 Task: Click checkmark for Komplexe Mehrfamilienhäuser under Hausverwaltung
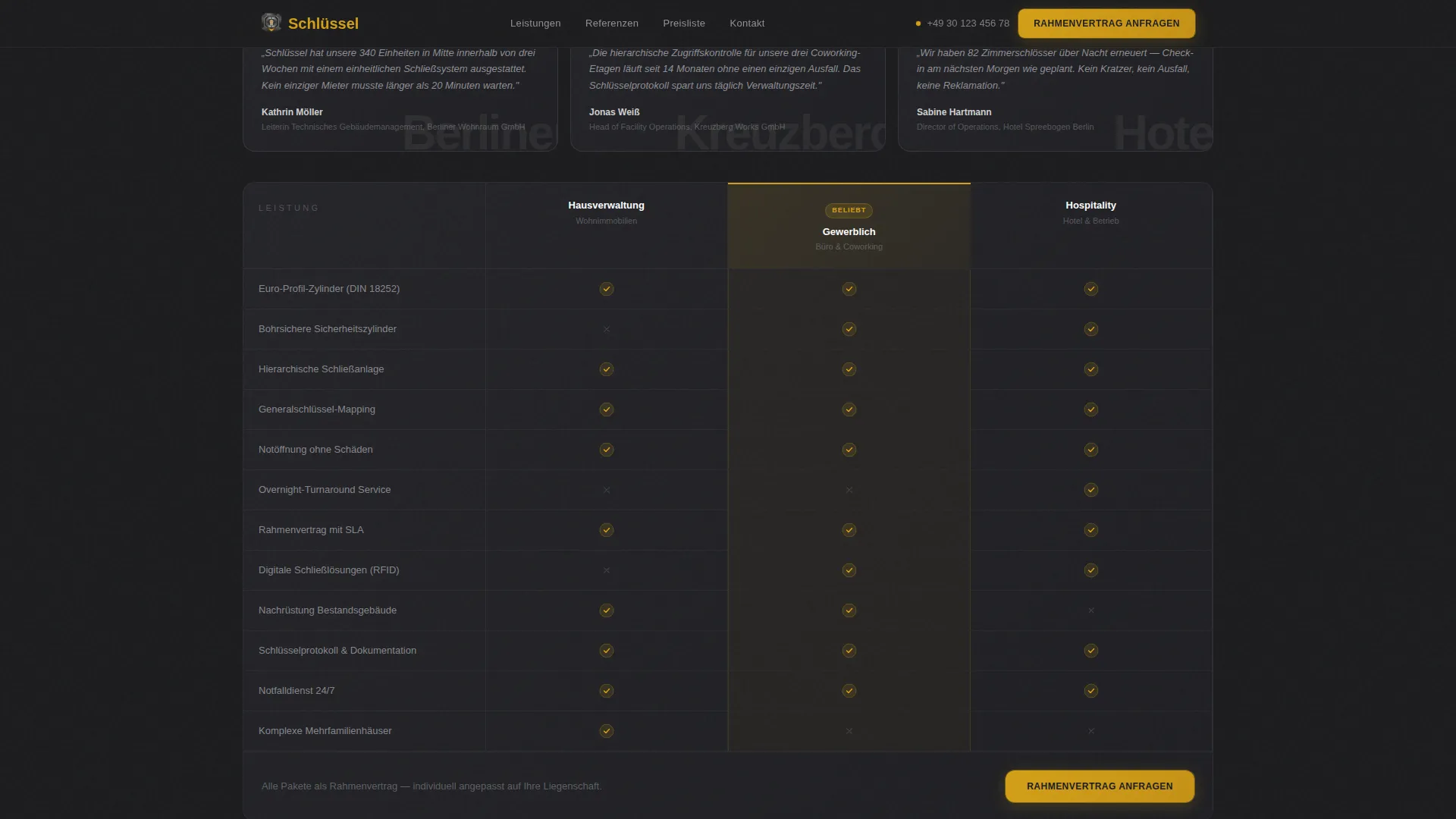[x=607, y=731]
